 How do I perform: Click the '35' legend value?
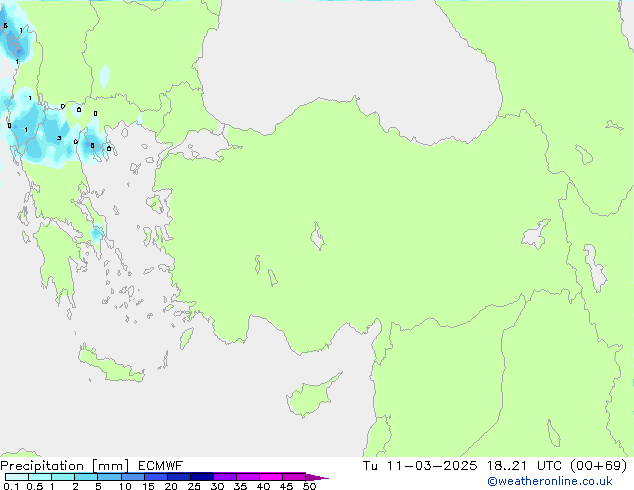pos(240,486)
